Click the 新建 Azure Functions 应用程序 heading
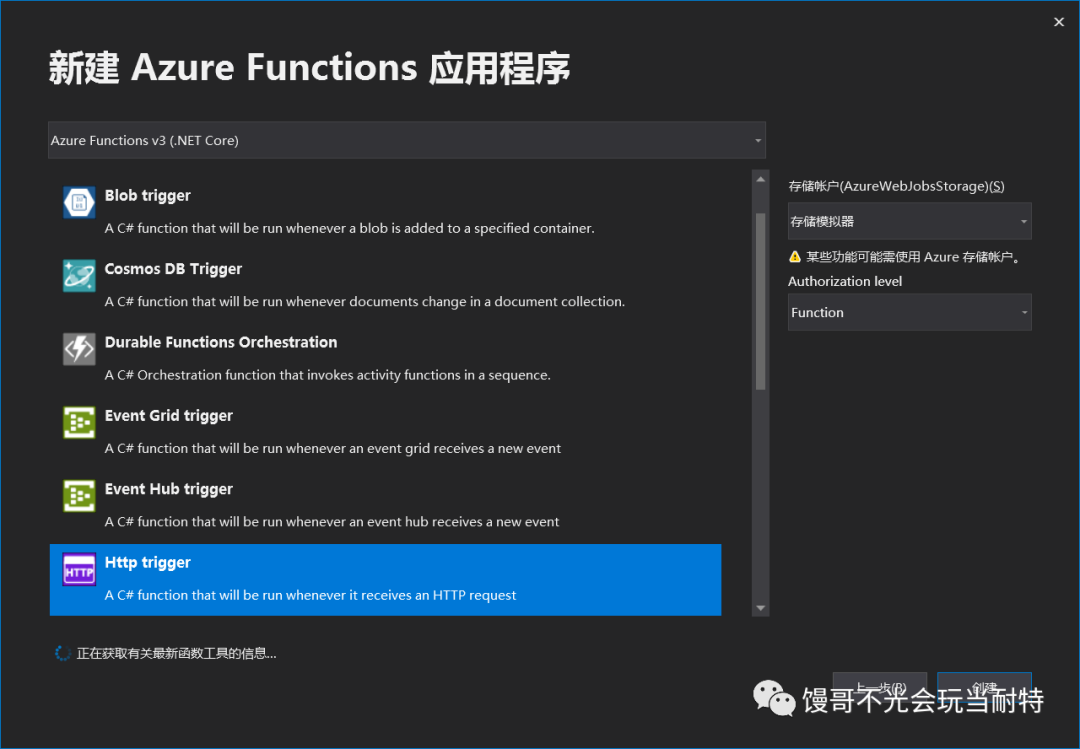This screenshot has height=749, width=1080. pos(309,68)
